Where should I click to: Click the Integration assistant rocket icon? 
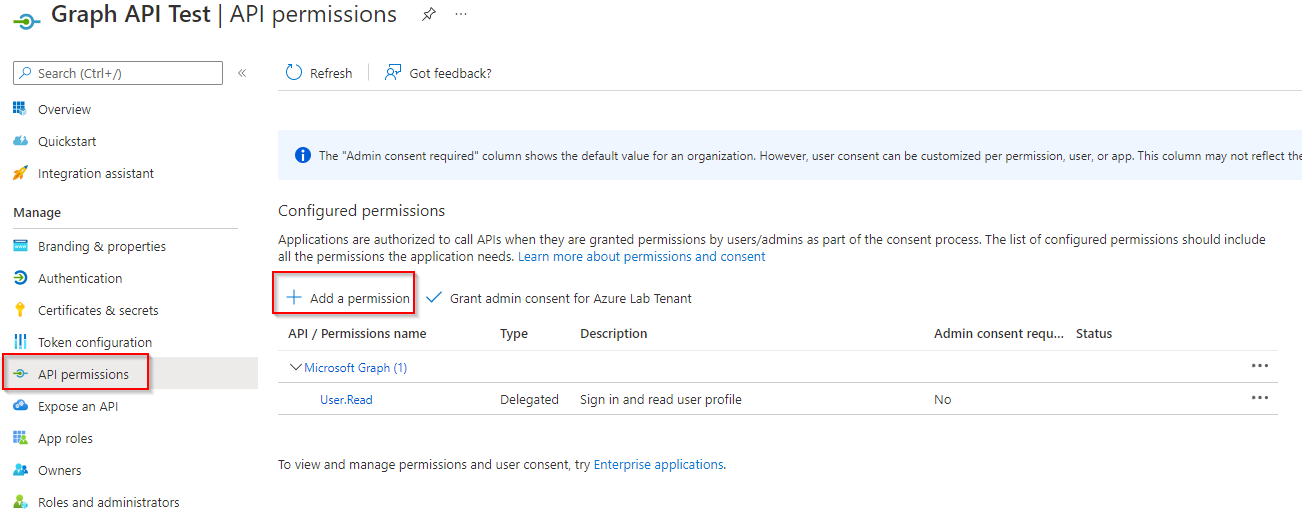20,173
